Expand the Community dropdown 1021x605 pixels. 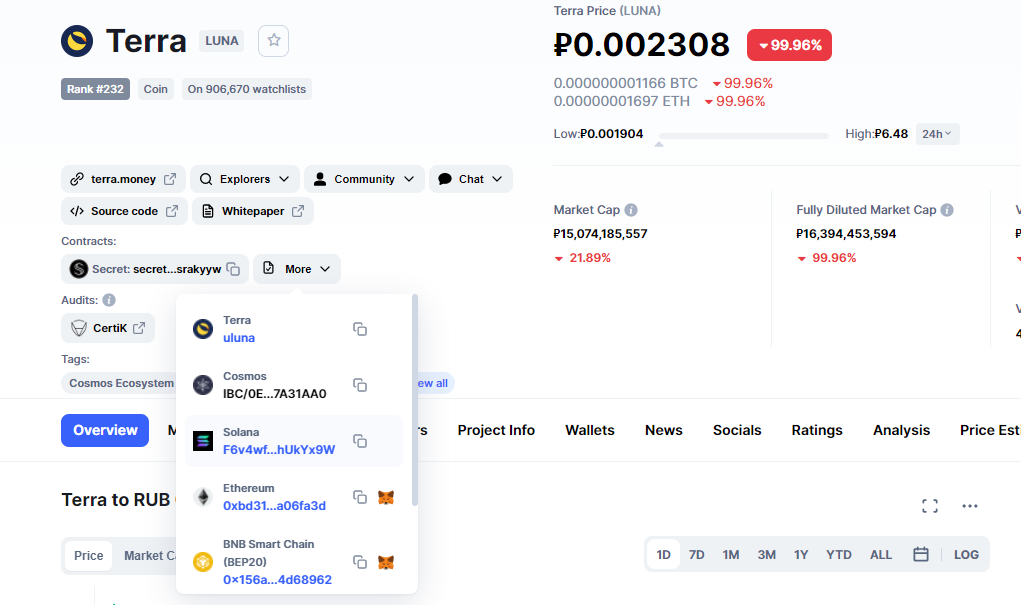click(x=364, y=179)
